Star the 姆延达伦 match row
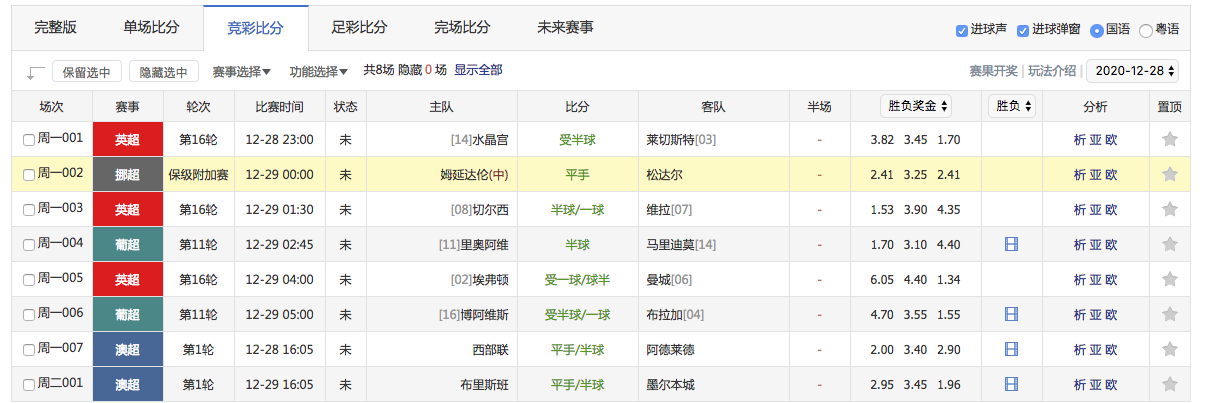Image resolution: width=1217 pixels, height=403 pixels. pos(1170,175)
